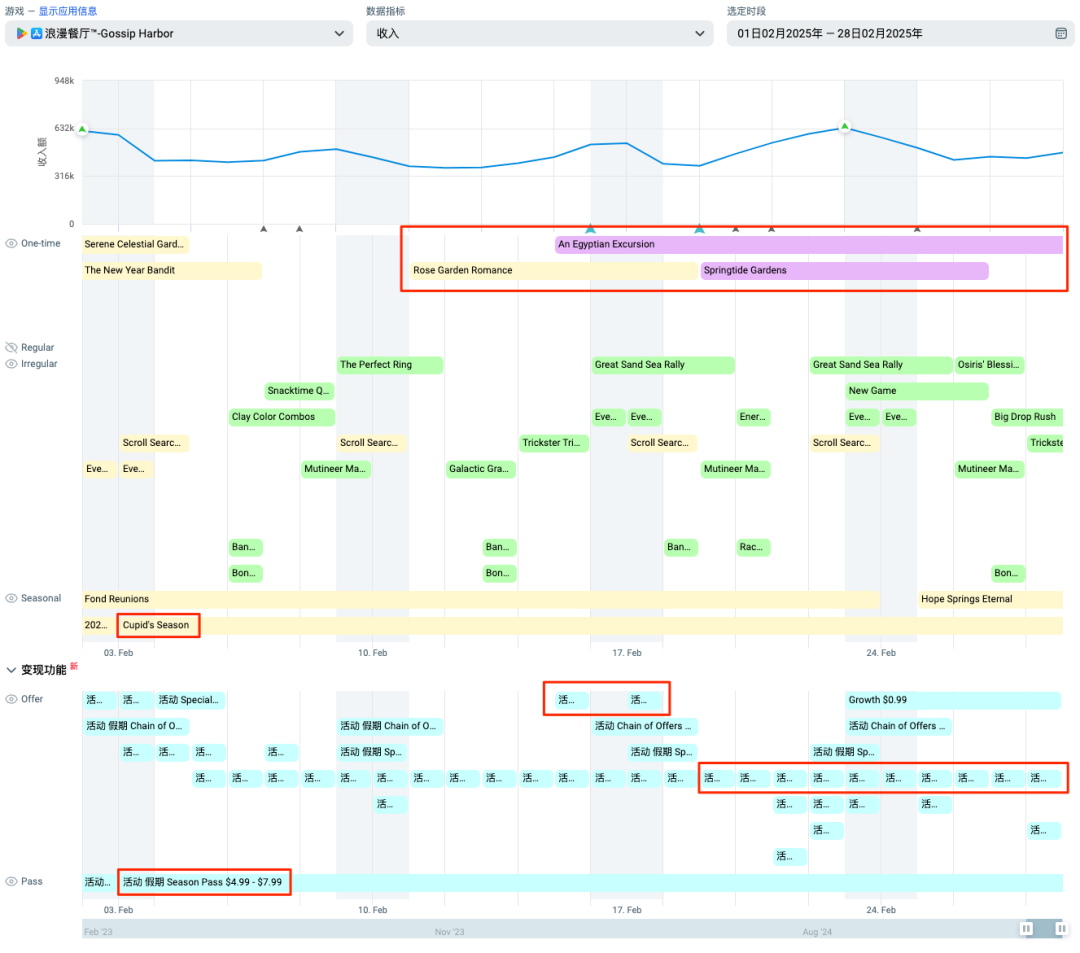The height and width of the screenshot is (953, 1080).
Task: Select the Springtide Gardens event bar
Action: point(844,271)
